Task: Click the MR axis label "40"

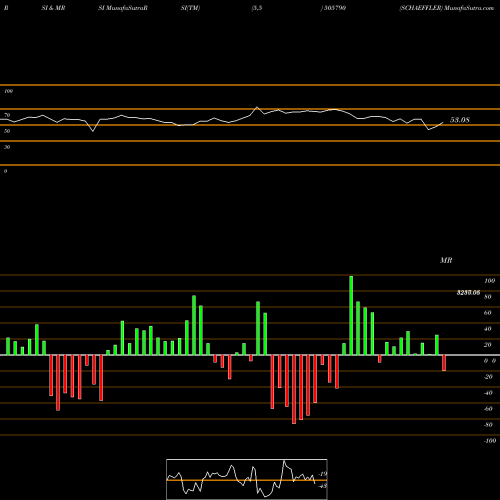Action: [488, 329]
